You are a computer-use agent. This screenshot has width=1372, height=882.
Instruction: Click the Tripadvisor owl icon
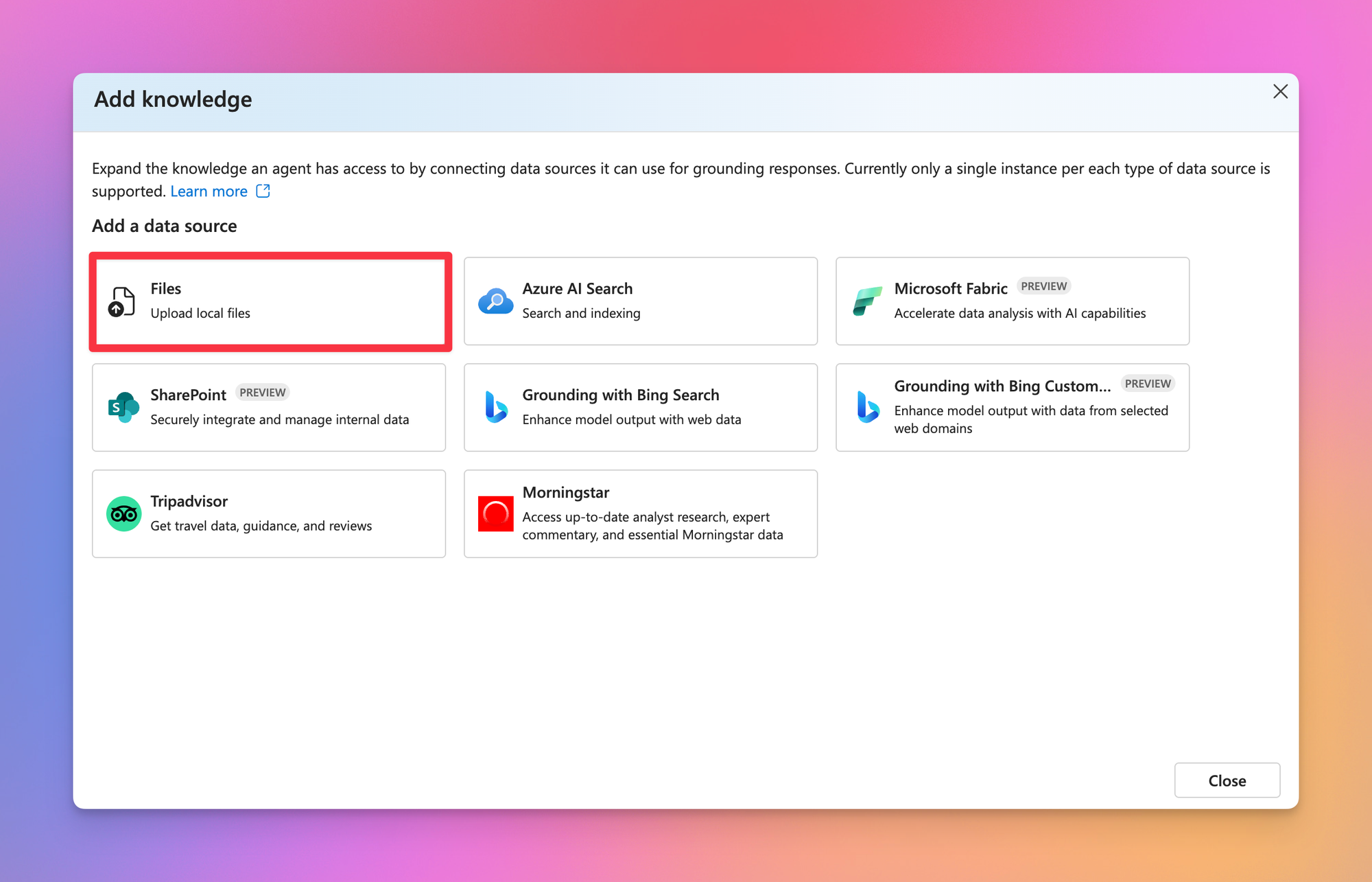click(123, 514)
